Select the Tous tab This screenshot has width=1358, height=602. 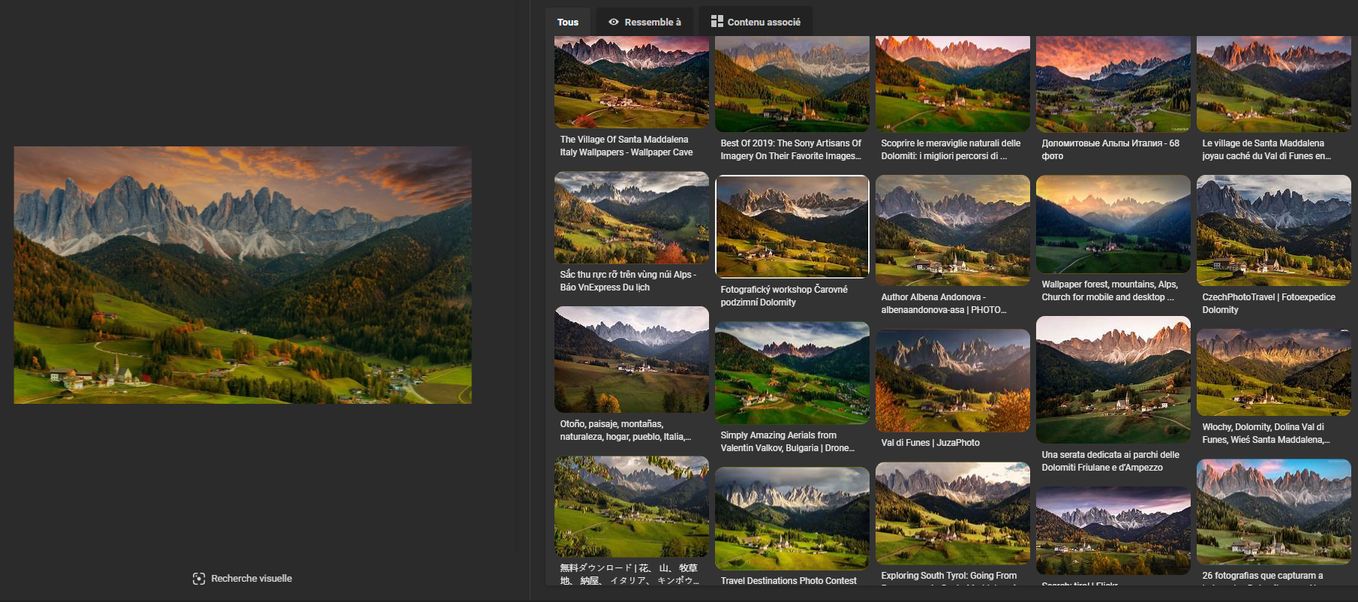point(568,22)
